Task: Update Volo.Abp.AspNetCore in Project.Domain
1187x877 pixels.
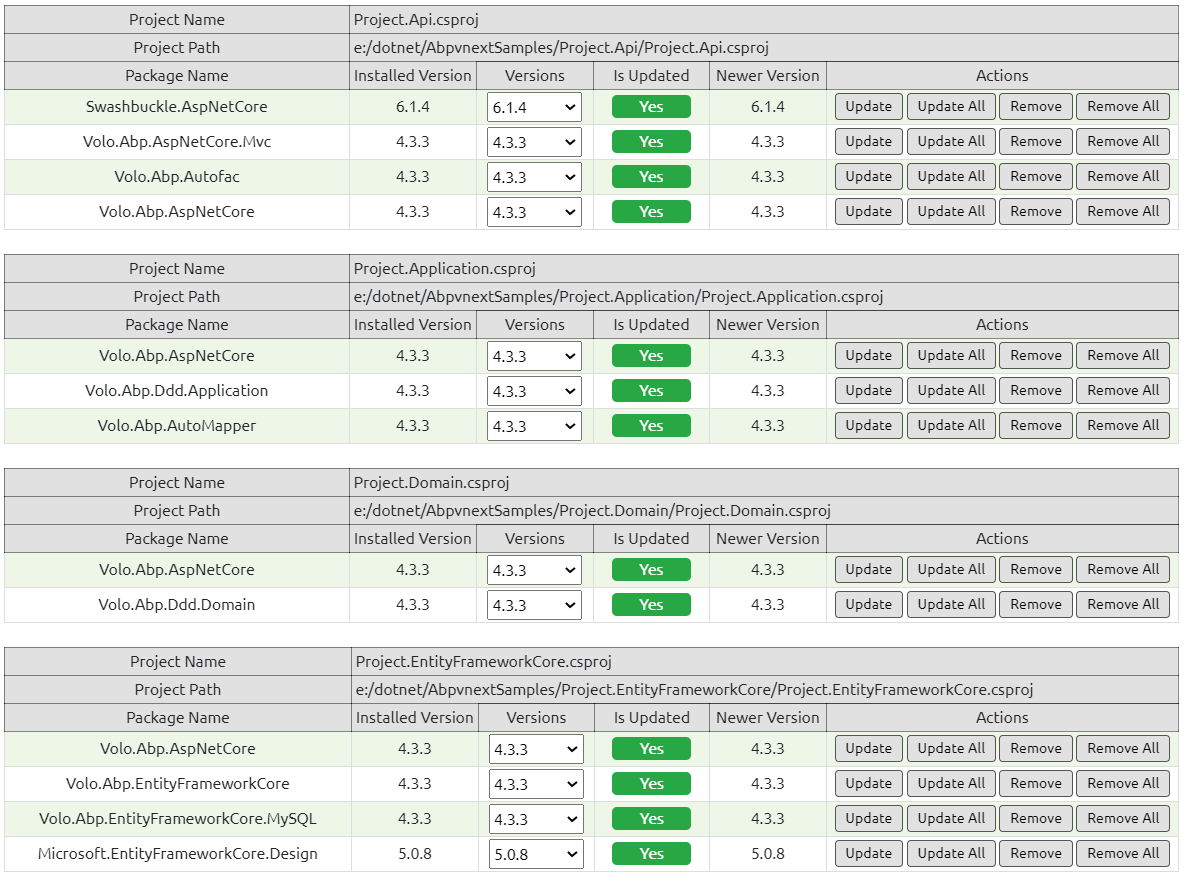Action: click(868, 570)
